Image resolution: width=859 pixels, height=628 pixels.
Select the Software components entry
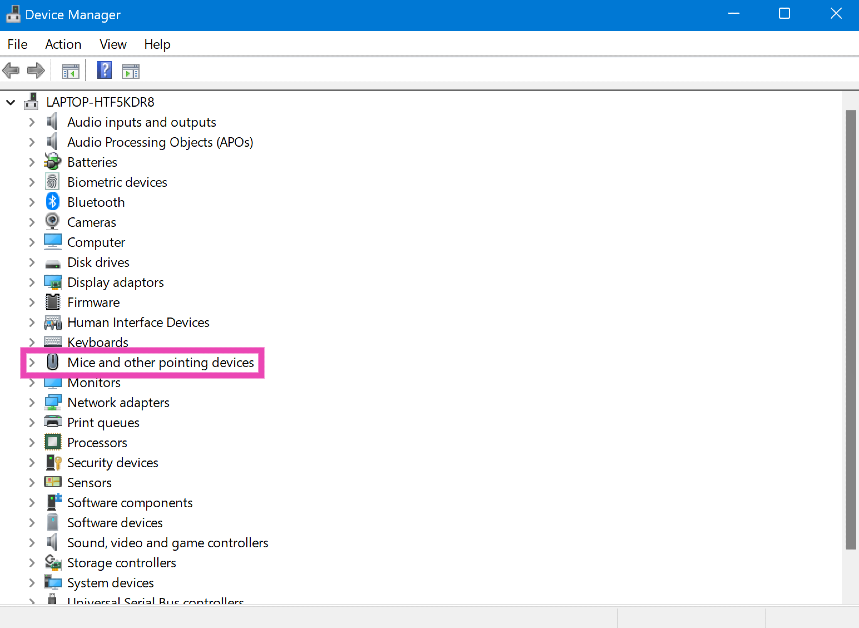(x=130, y=502)
